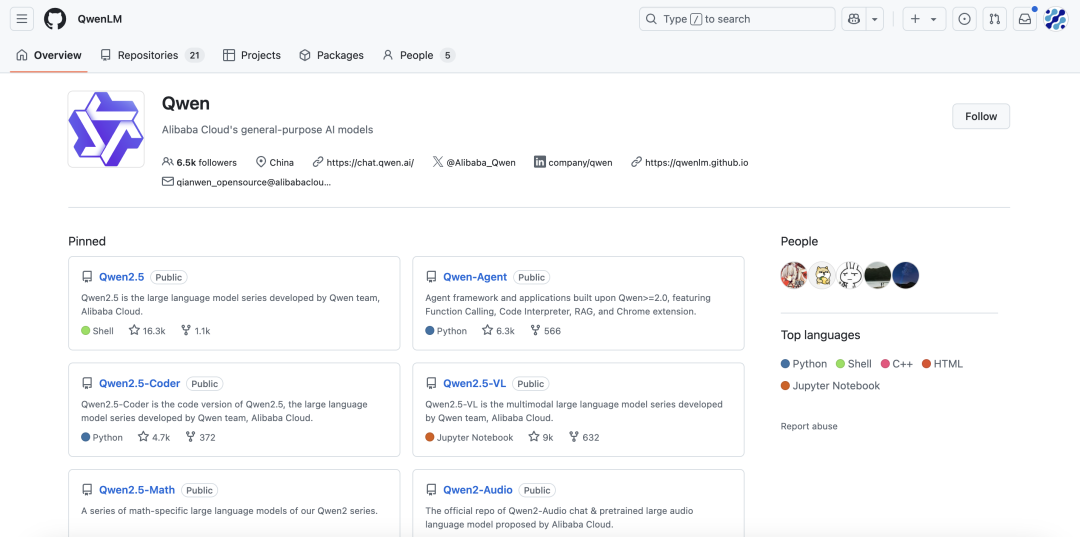Click the Pinned section heading
1080x537 pixels.
pyautogui.click(x=87, y=241)
